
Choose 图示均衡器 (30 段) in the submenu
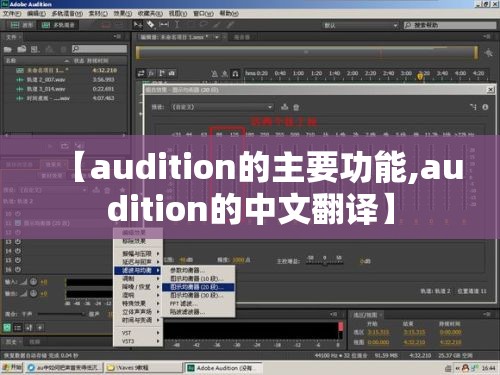point(198,295)
